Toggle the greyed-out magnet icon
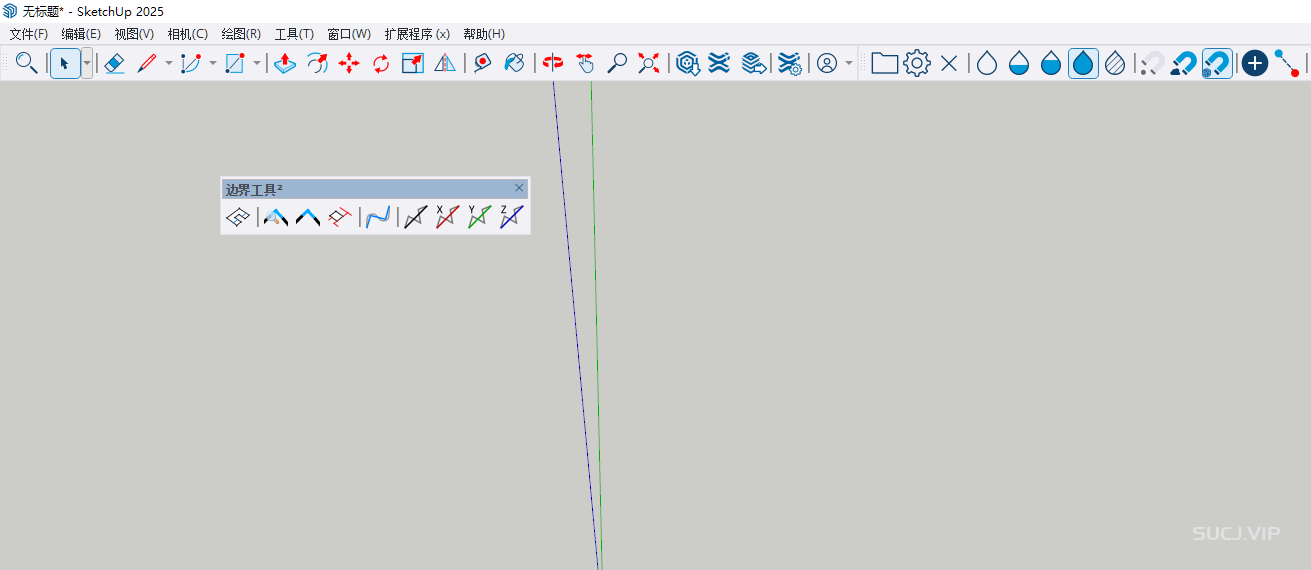Image resolution: width=1311 pixels, height=570 pixels. 1152,63
